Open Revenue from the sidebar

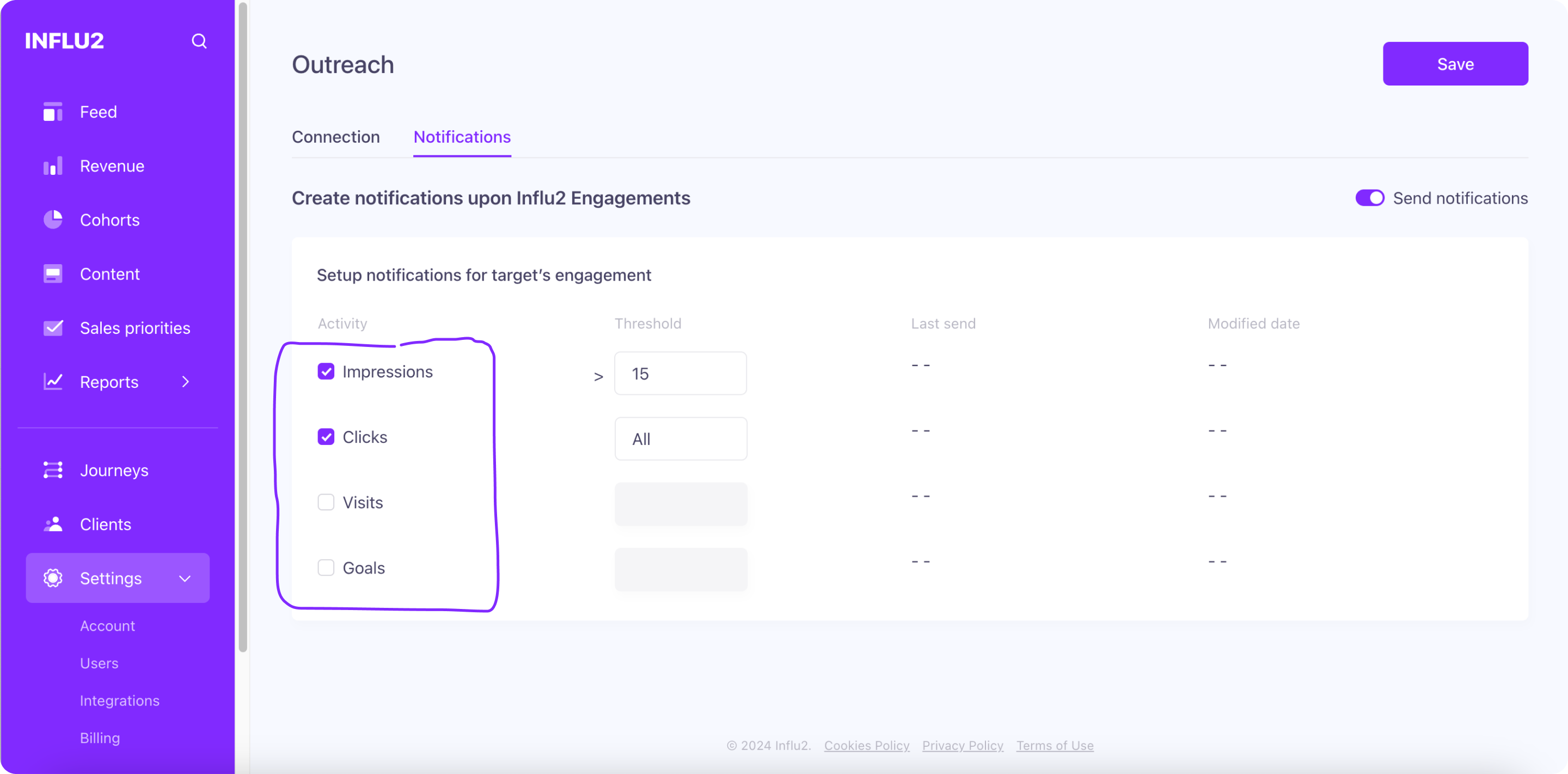pos(112,166)
